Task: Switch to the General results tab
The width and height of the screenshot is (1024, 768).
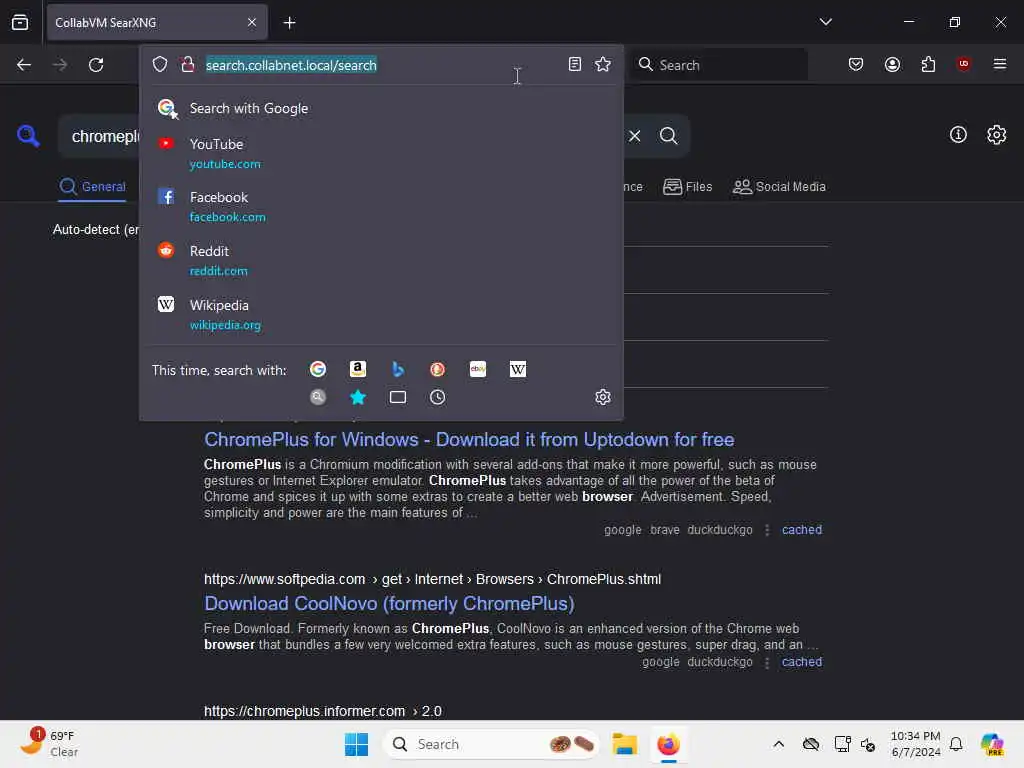Action: point(92,187)
